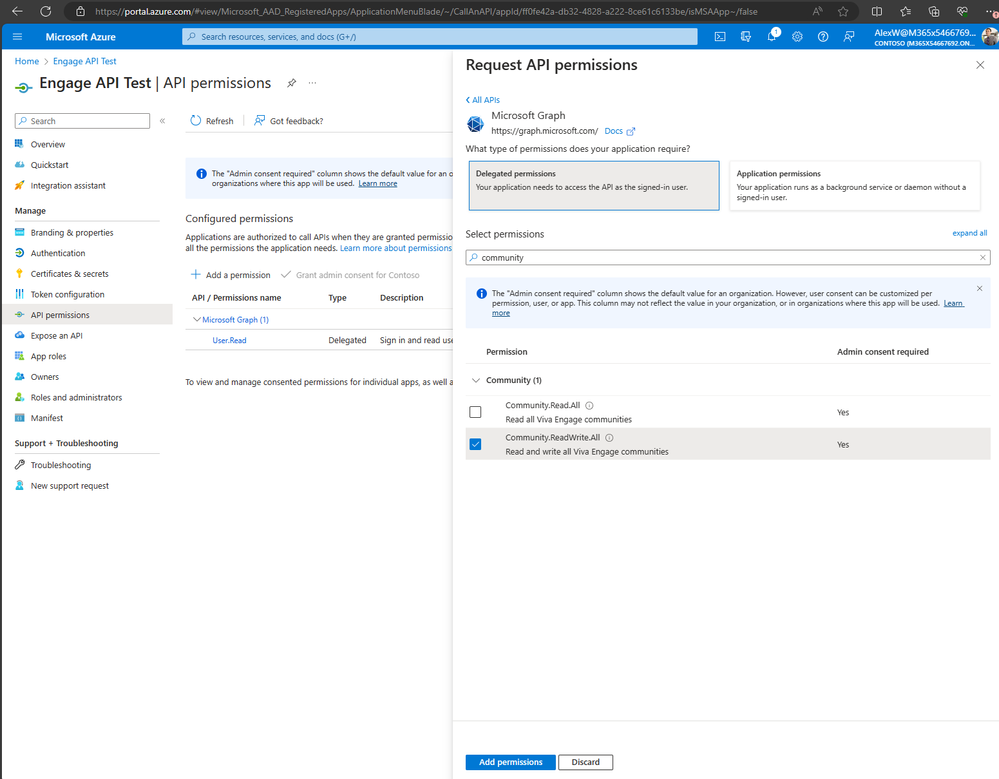Go back to All APIs
The image size is (999, 779).
tap(482, 100)
